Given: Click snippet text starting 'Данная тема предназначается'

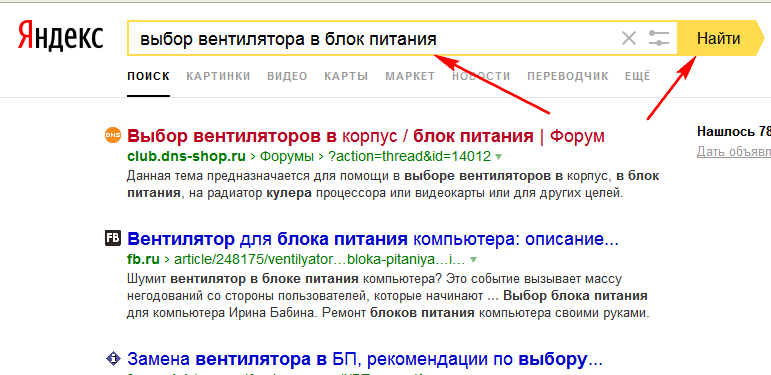Looking at the screenshot, I should pos(393,184).
